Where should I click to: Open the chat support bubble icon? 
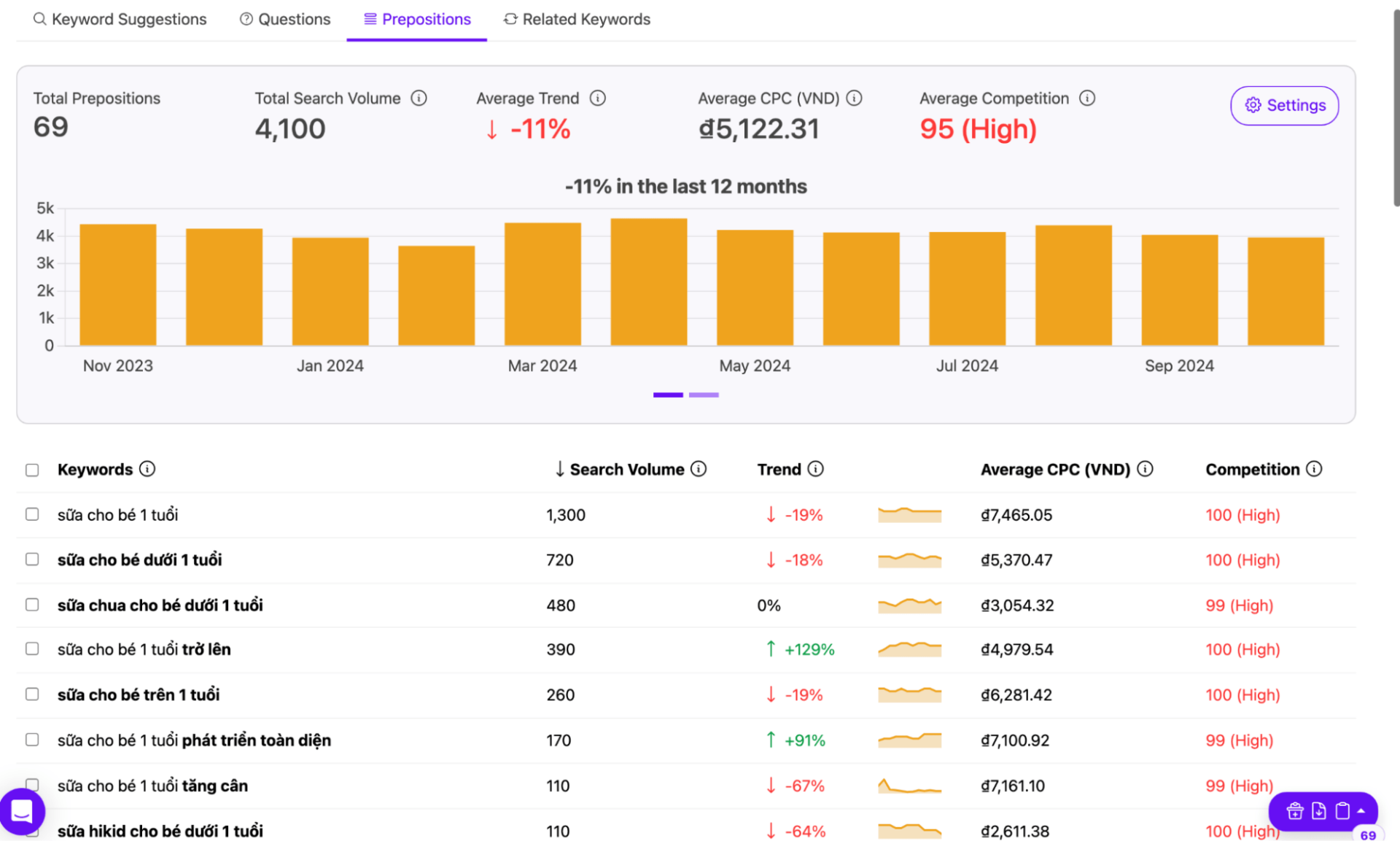(x=22, y=811)
